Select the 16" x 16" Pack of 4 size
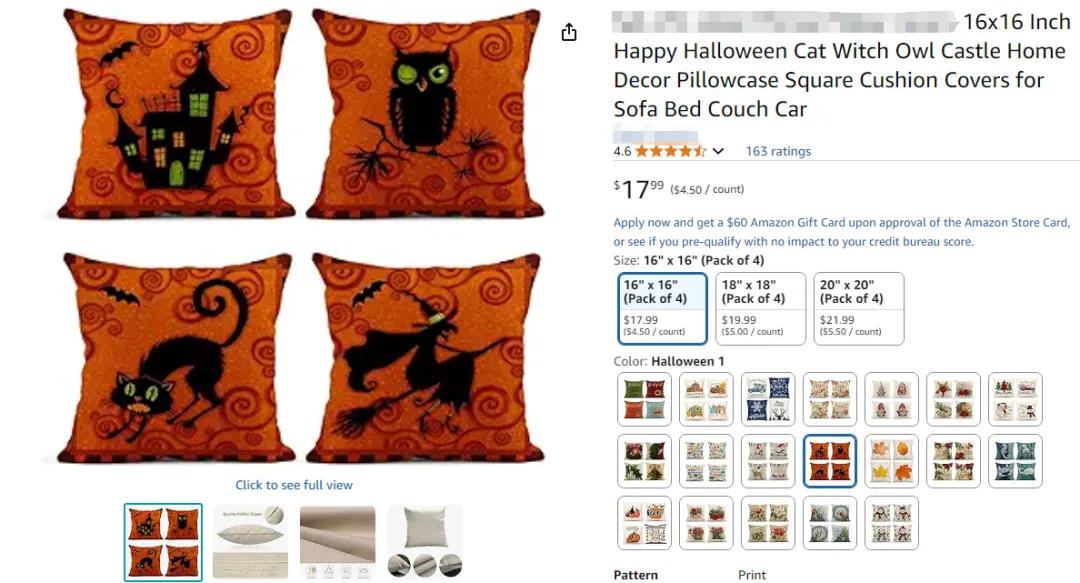Image resolution: width=1080 pixels, height=583 pixels. pyautogui.click(x=662, y=308)
